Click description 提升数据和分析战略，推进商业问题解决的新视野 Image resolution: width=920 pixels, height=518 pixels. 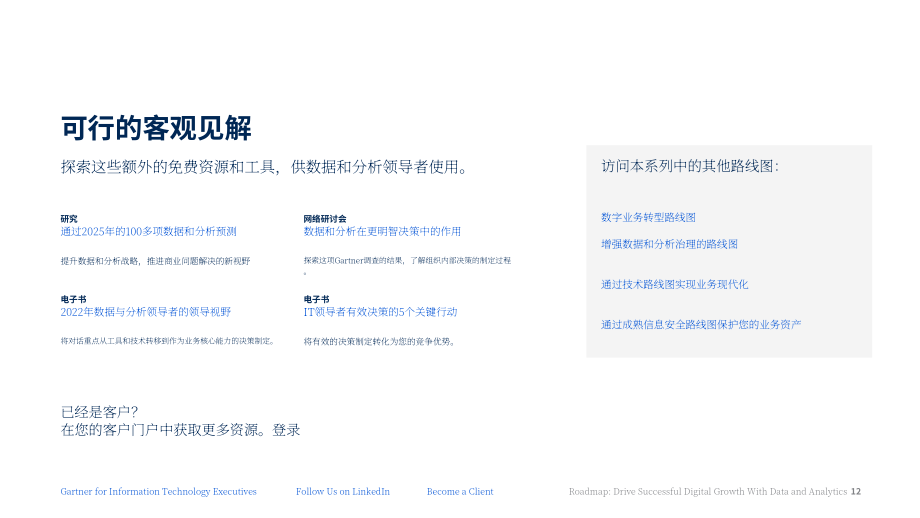coord(155,261)
